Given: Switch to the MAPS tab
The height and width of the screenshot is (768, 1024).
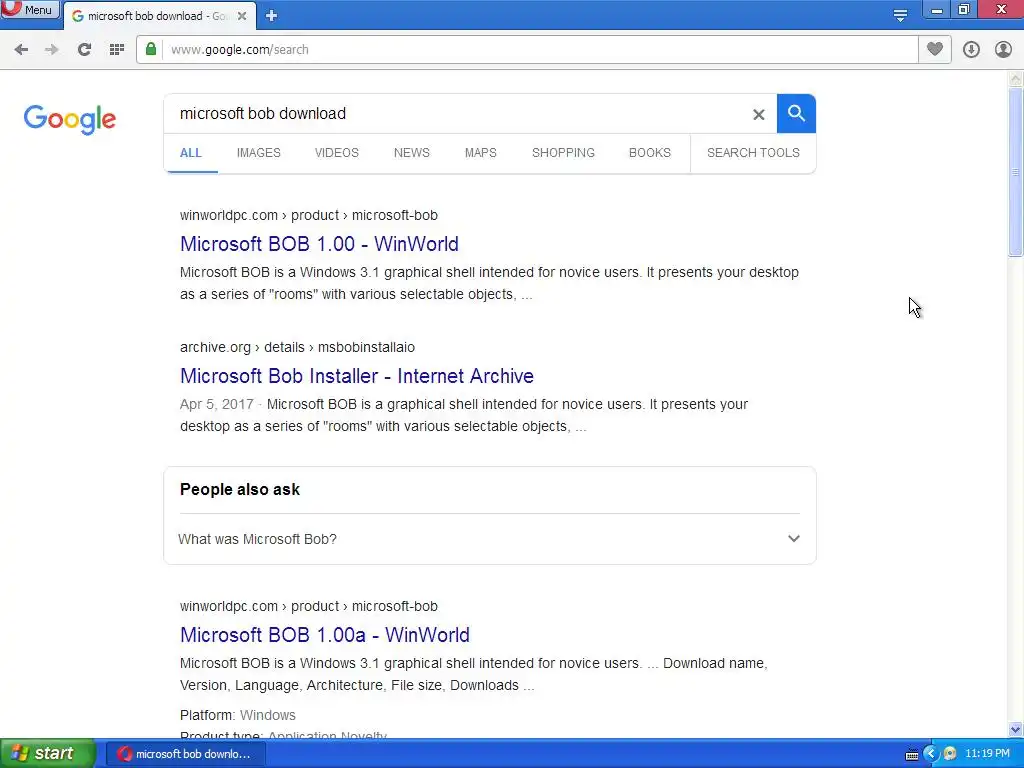Looking at the screenshot, I should (481, 153).
